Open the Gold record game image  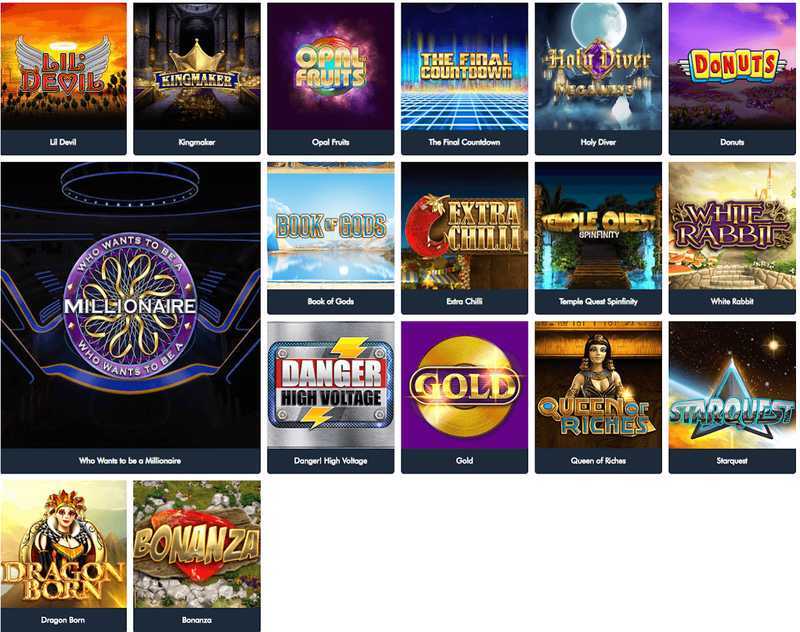click(x=464, y=385)
